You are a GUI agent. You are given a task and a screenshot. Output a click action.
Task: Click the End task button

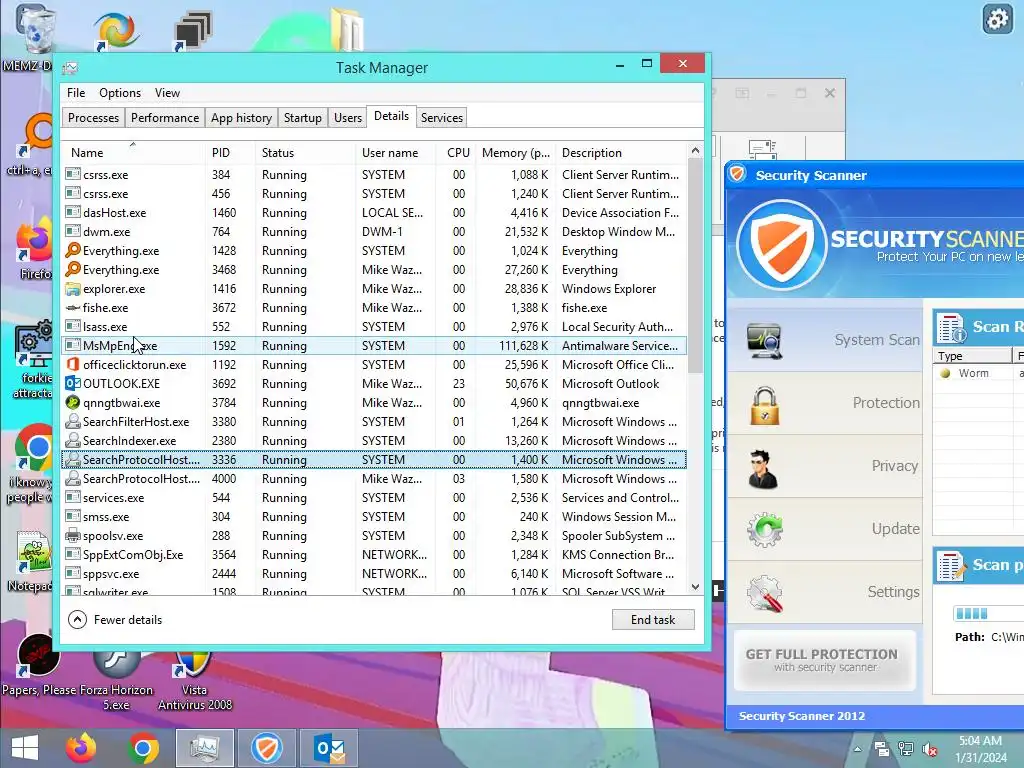(x=653, y=619)
